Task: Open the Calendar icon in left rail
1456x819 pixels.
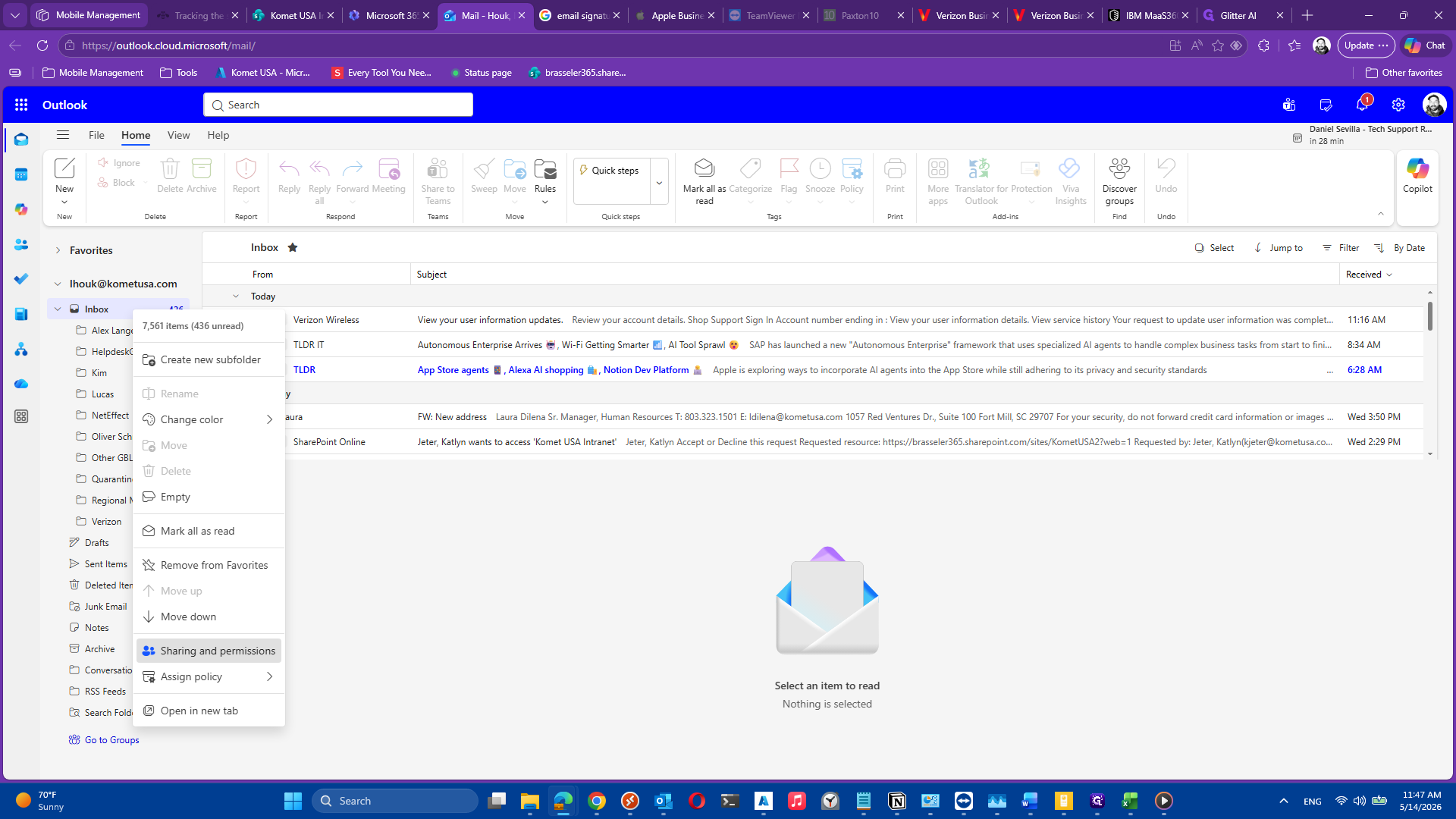Action: [21, 174]
